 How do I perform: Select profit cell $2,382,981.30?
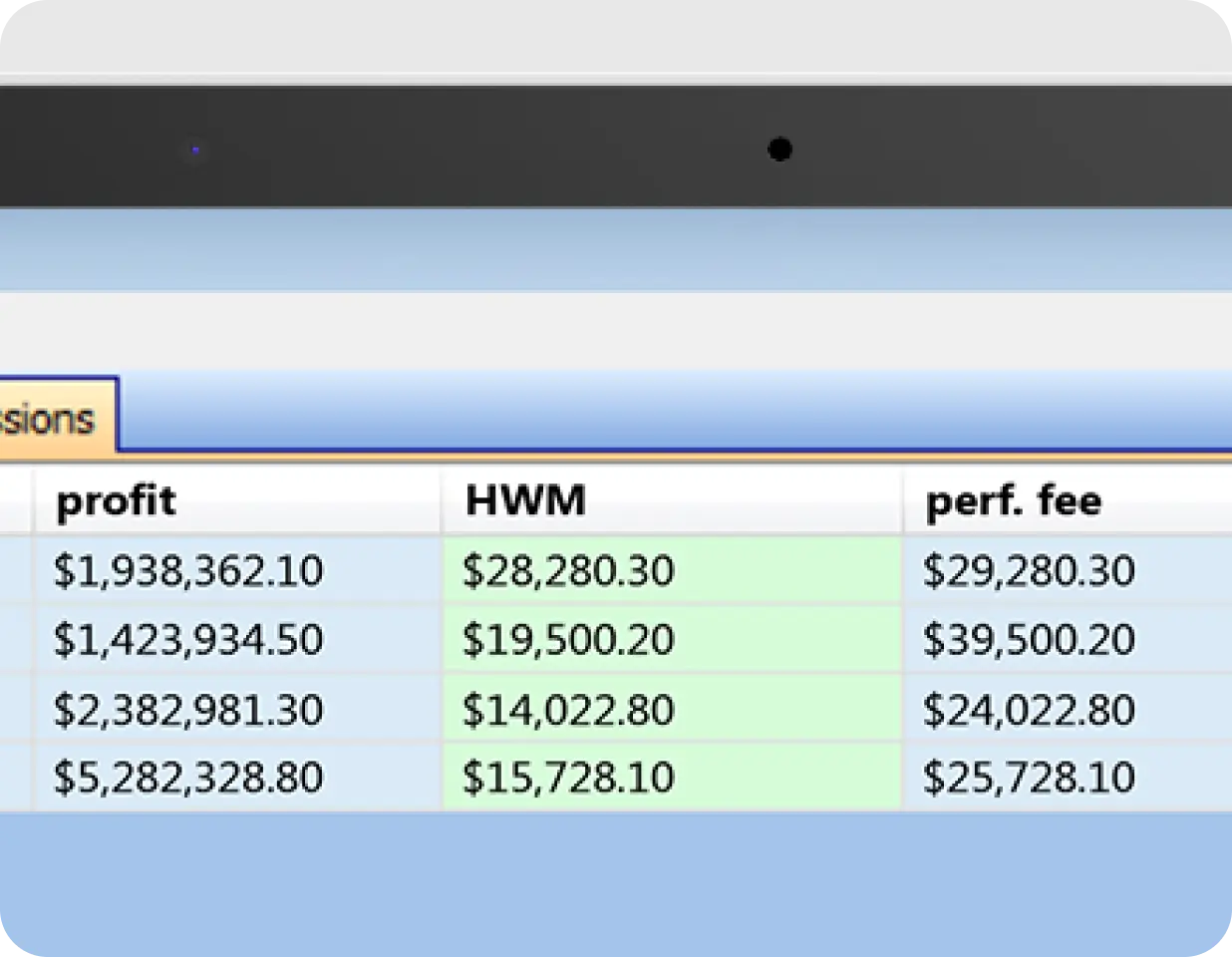(188, 710)
